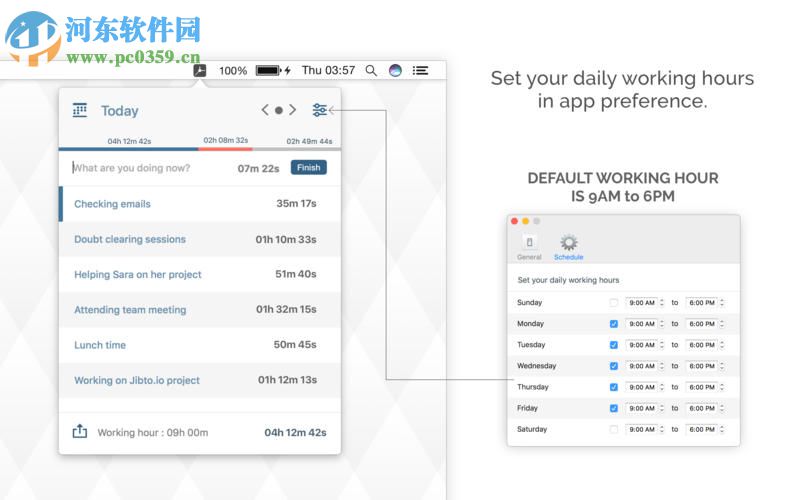Select the Doubt clearing sessions task
Viewport: 800px width, 500px height.
[x=200, y=239]
